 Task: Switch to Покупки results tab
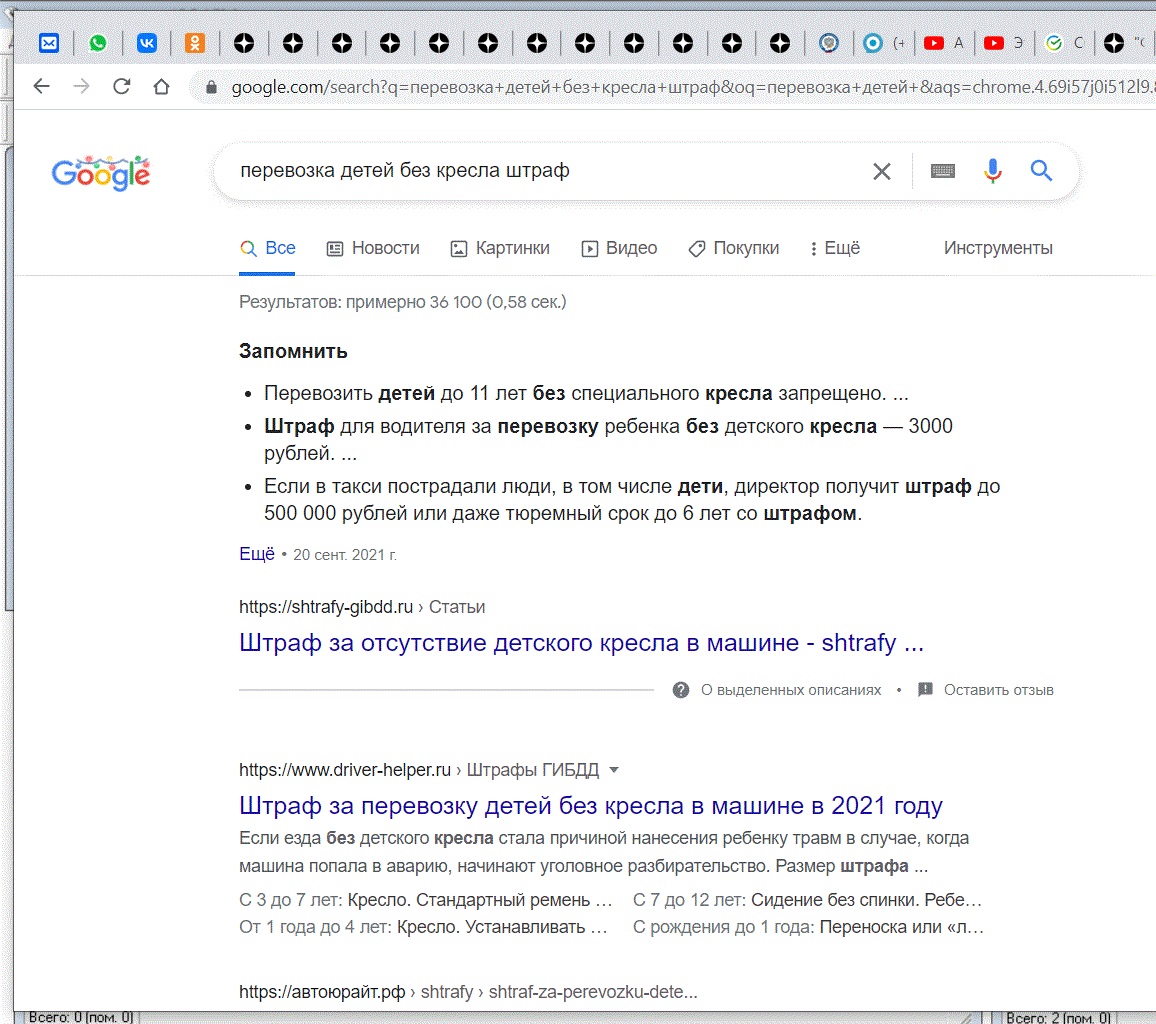tap(734, 248)
